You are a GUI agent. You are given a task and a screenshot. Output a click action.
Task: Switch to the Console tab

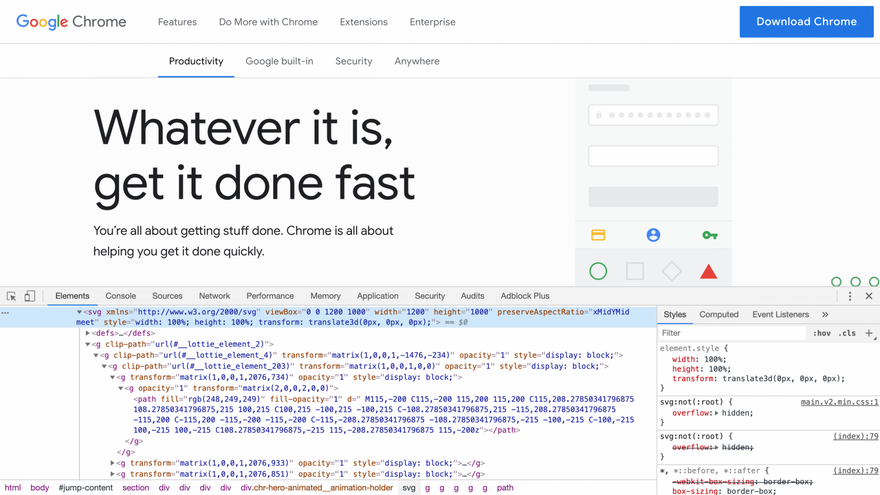tap(121, 296)
